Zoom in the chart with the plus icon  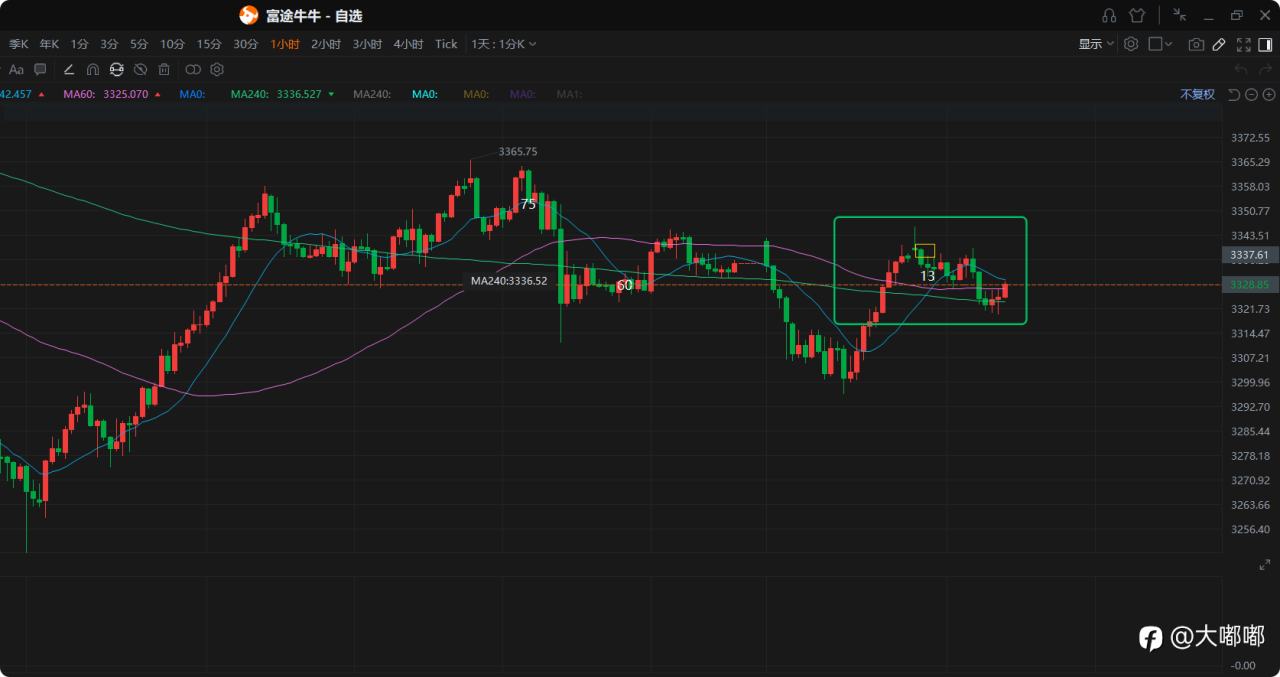pyautogui.click(x=1269, y=94)
